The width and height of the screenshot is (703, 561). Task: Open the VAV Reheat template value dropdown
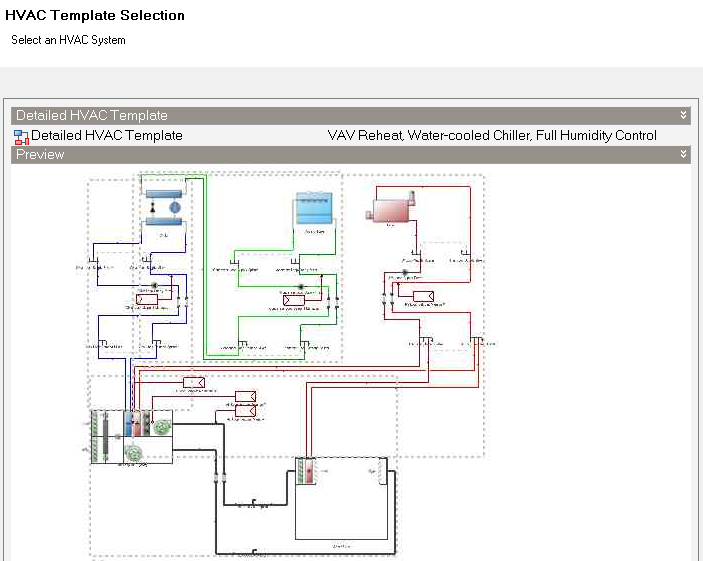pos(492,136)
